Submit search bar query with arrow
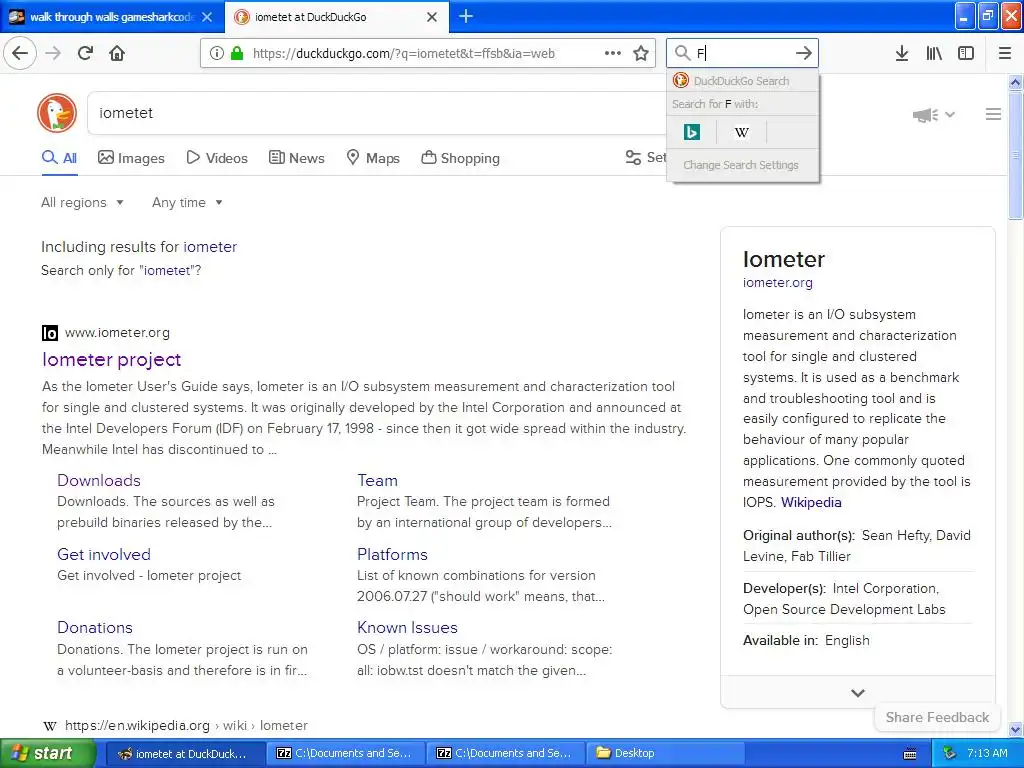The height and width of the screenshot is (768, 1024). (x=804, y=53)
